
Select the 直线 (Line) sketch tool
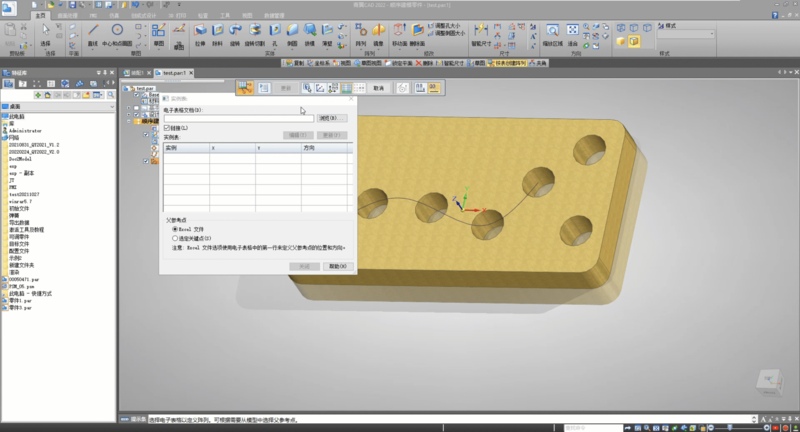click(x=92, y=35)
